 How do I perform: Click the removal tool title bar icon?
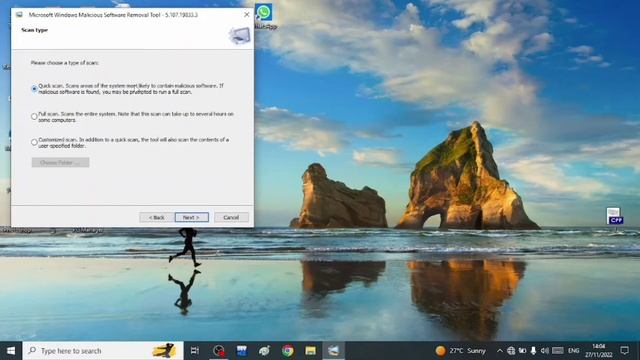tap(19, 15)
